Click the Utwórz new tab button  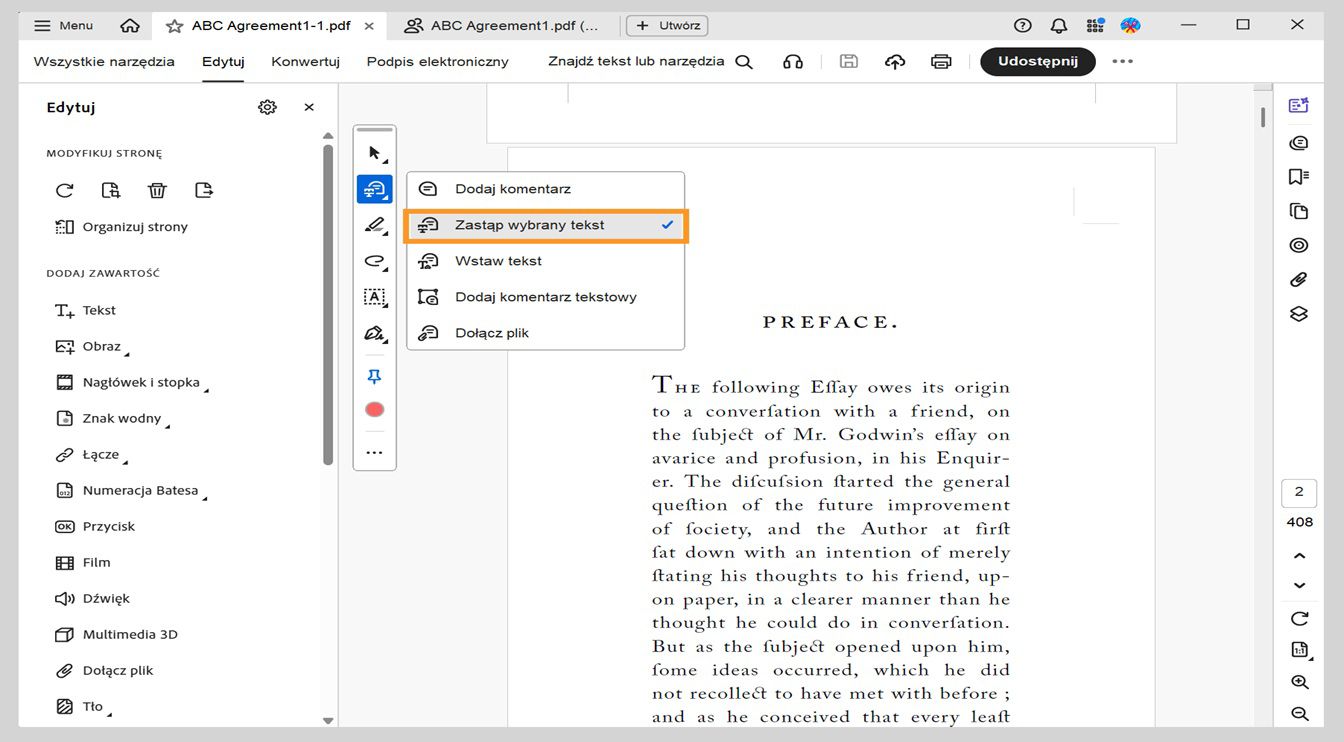click(667, 26)
